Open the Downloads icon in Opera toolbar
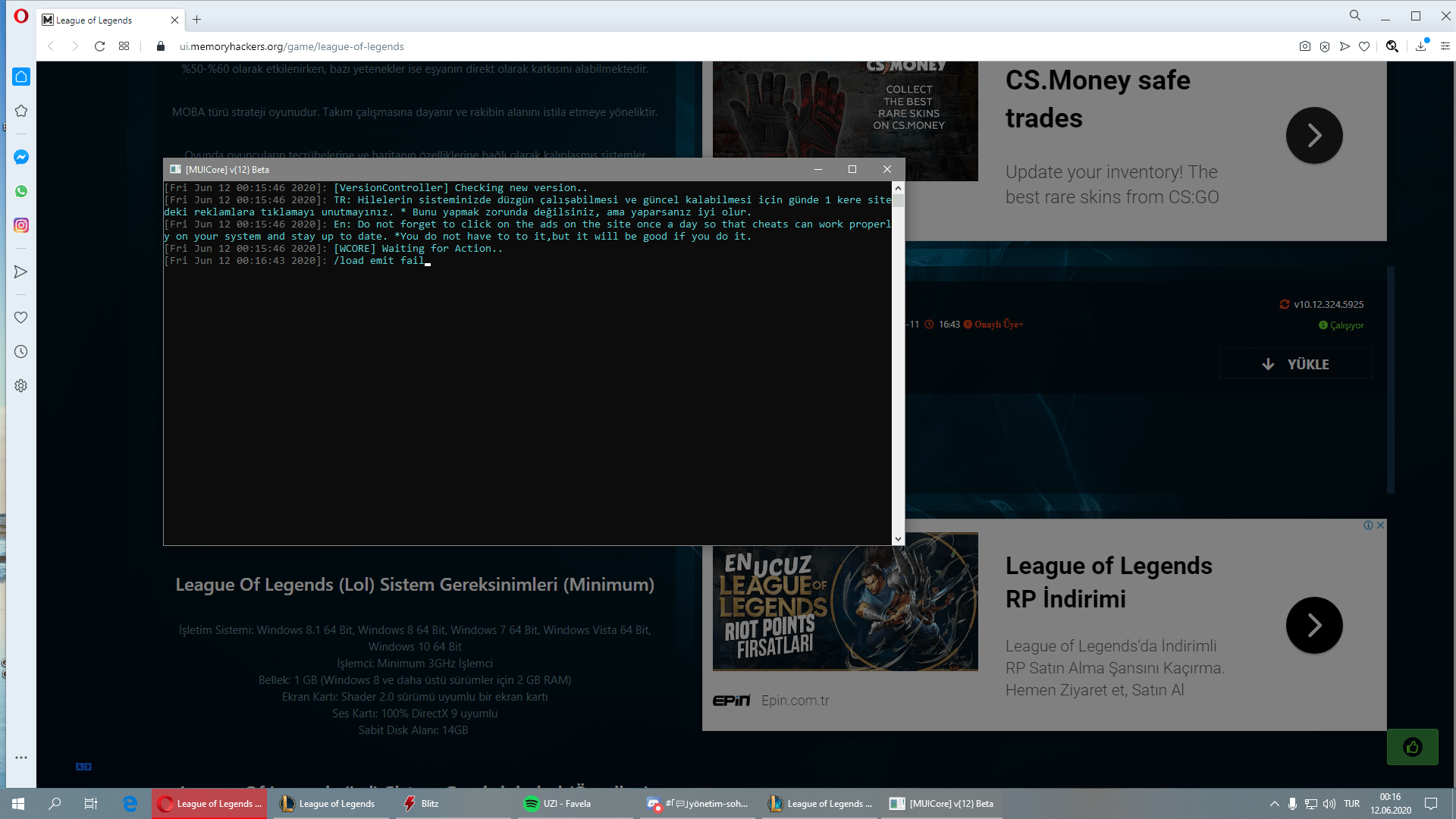1456x819 pixels. (1421, 46)
